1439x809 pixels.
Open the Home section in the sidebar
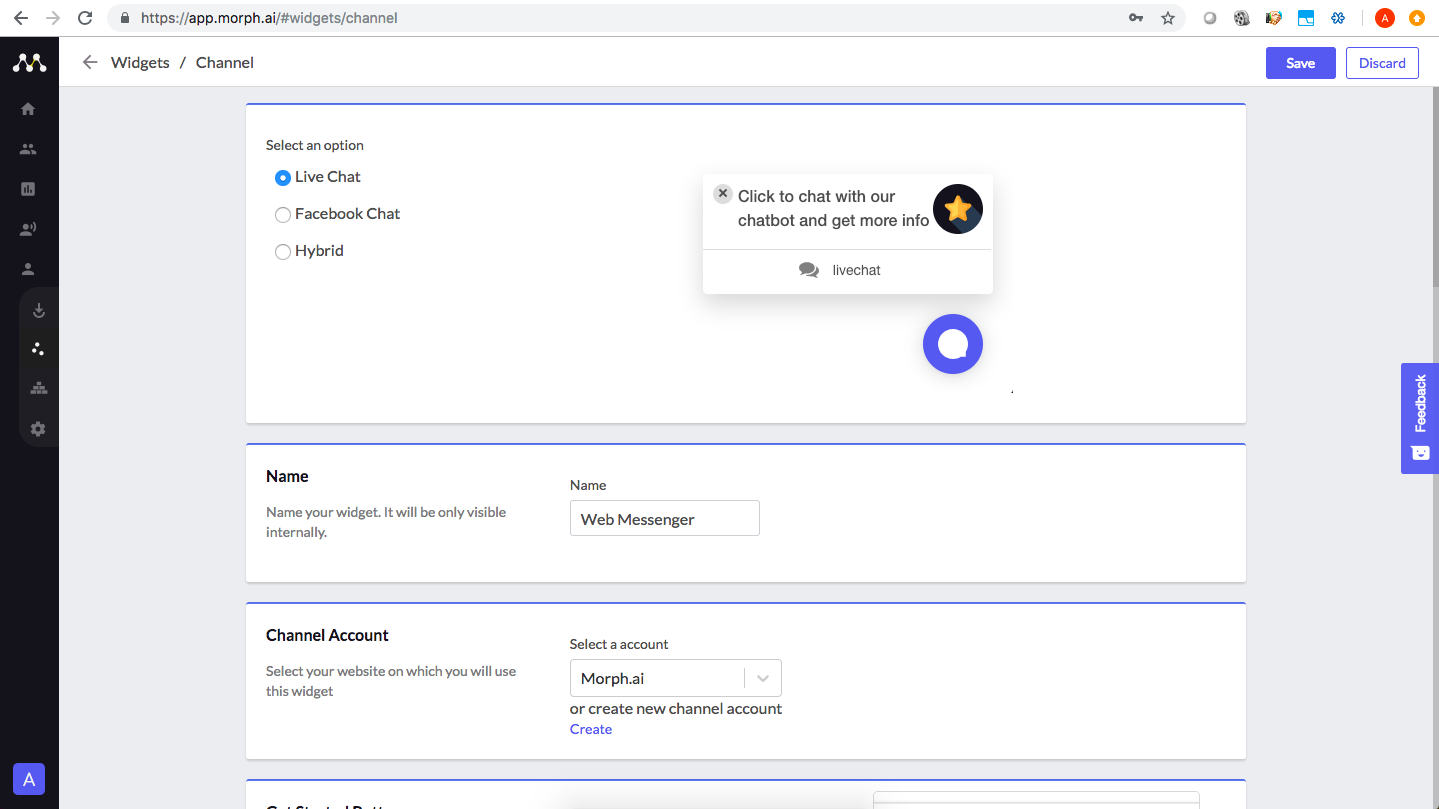click(x=28, y=109)
